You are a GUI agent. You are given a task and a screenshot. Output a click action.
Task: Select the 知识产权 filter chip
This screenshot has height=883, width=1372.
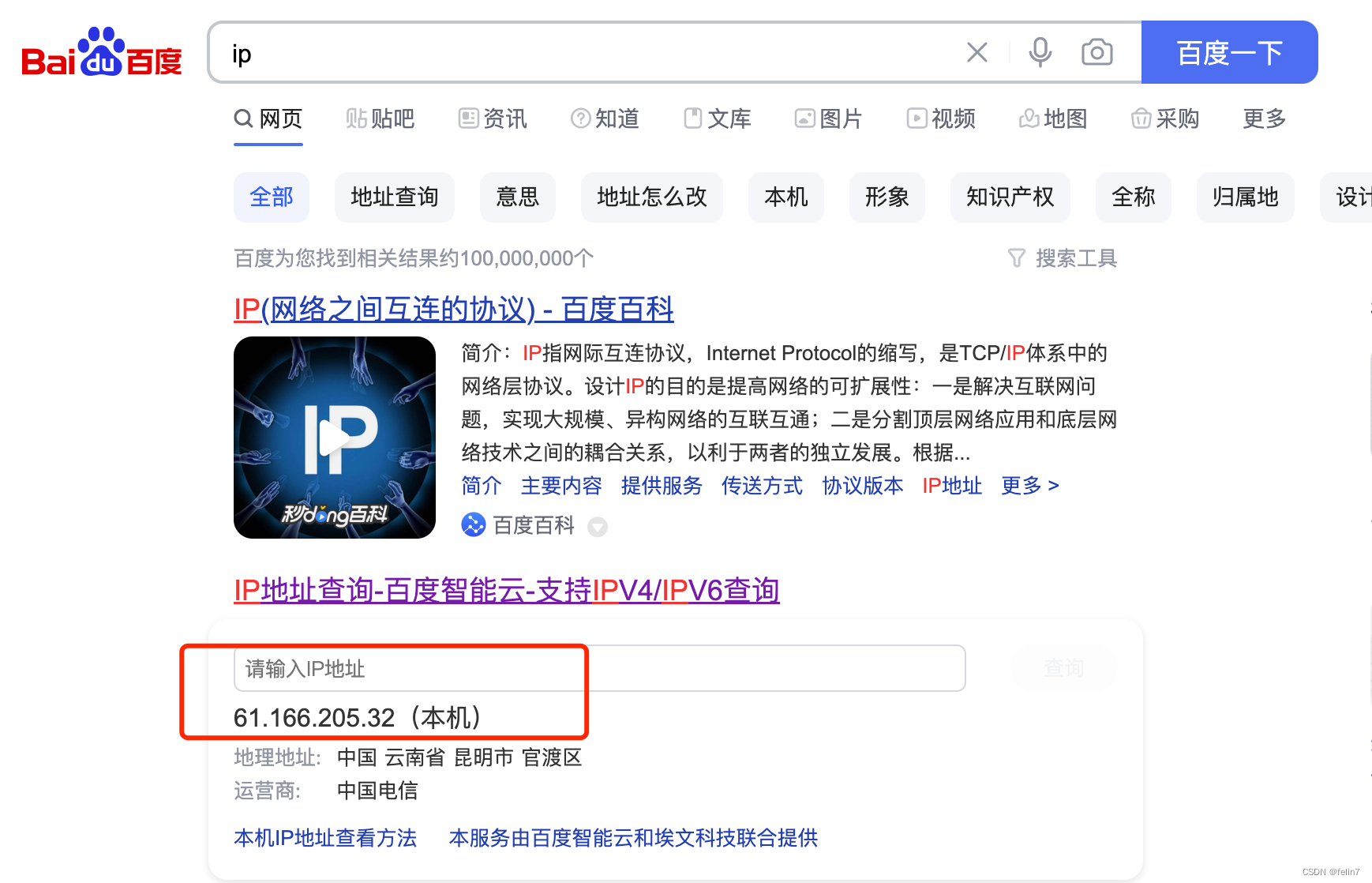tap(1010, 197)
